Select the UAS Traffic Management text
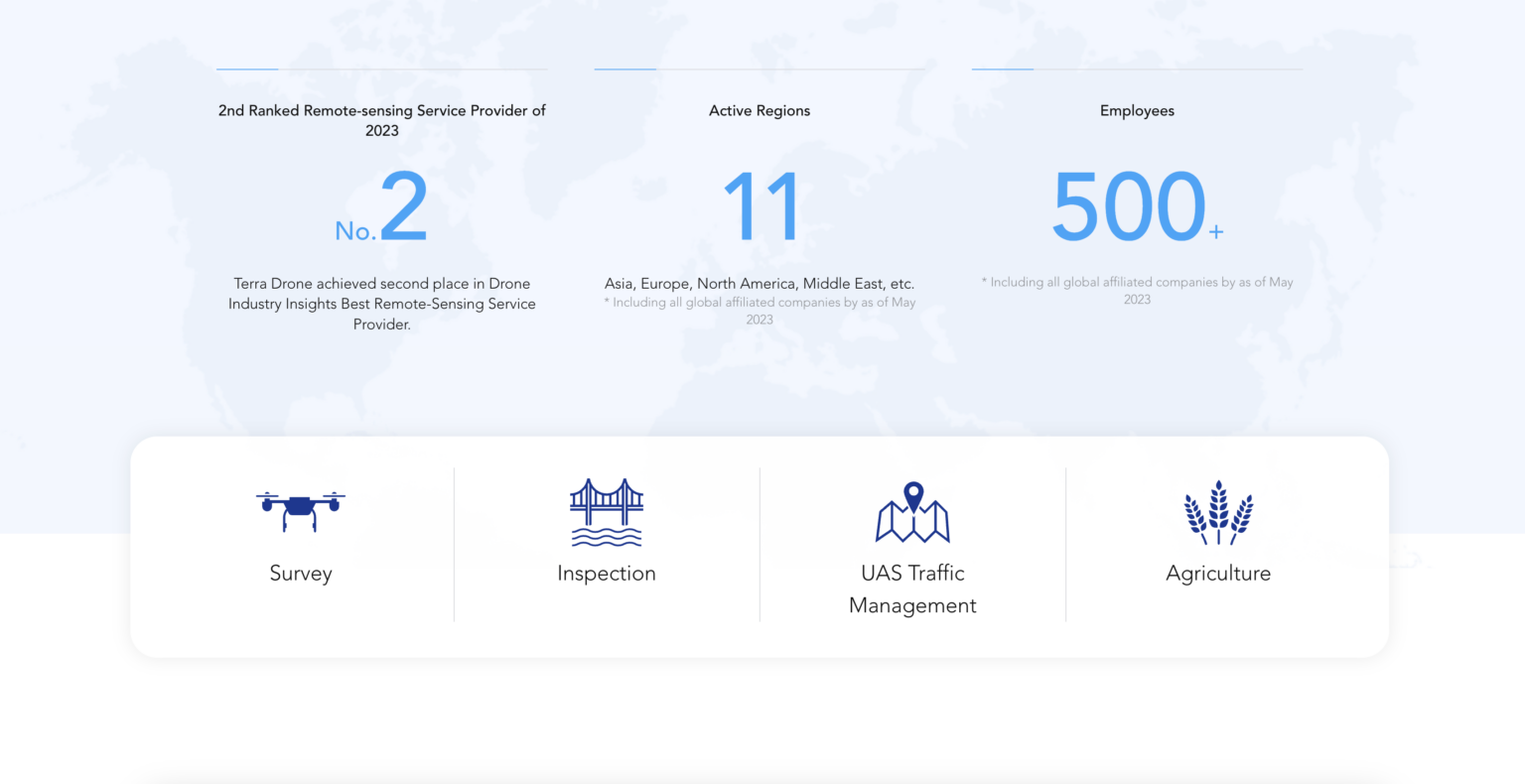 911,588
